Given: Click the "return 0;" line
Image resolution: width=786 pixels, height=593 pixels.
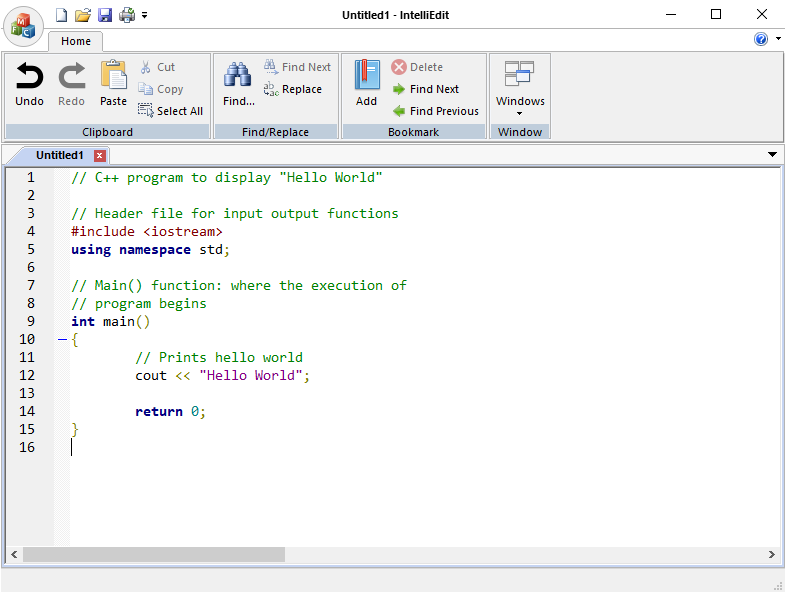Looking at the screenshot, I should coord(170,412).
